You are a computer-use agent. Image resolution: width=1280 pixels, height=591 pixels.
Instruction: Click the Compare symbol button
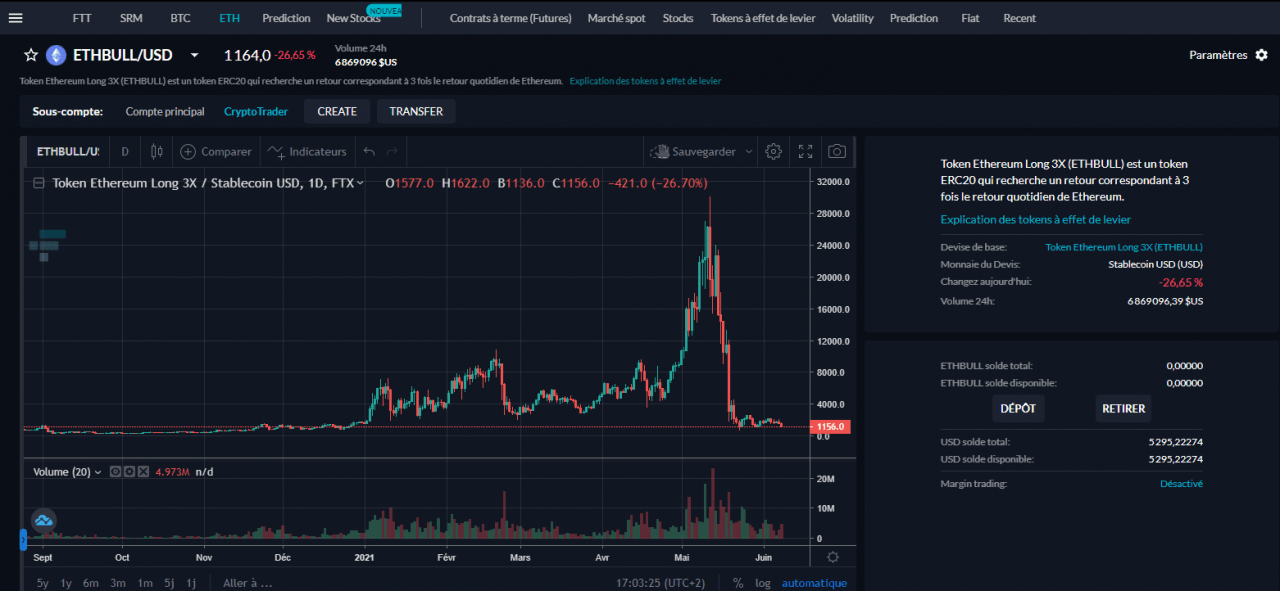(215, 152)
